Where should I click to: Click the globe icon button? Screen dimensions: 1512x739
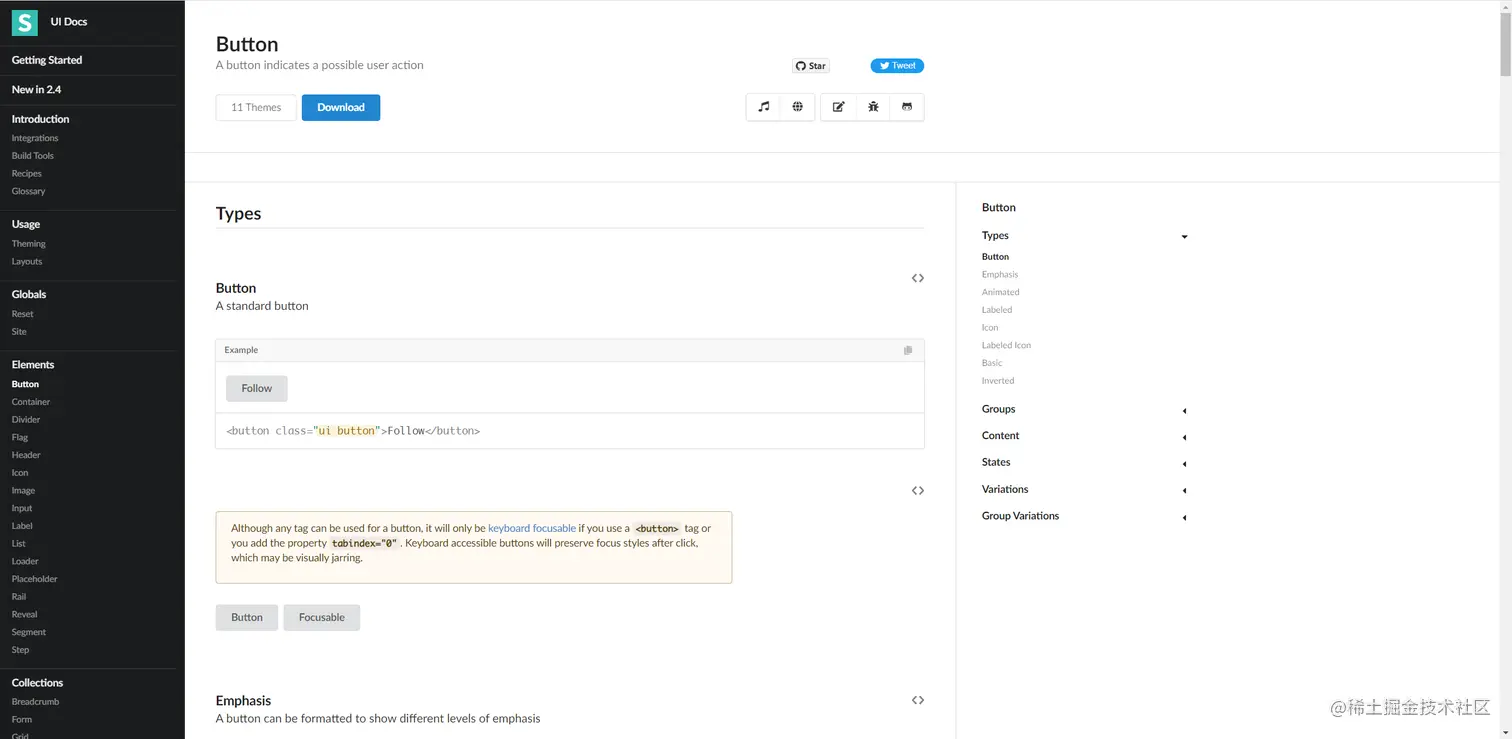pos(797,107)
